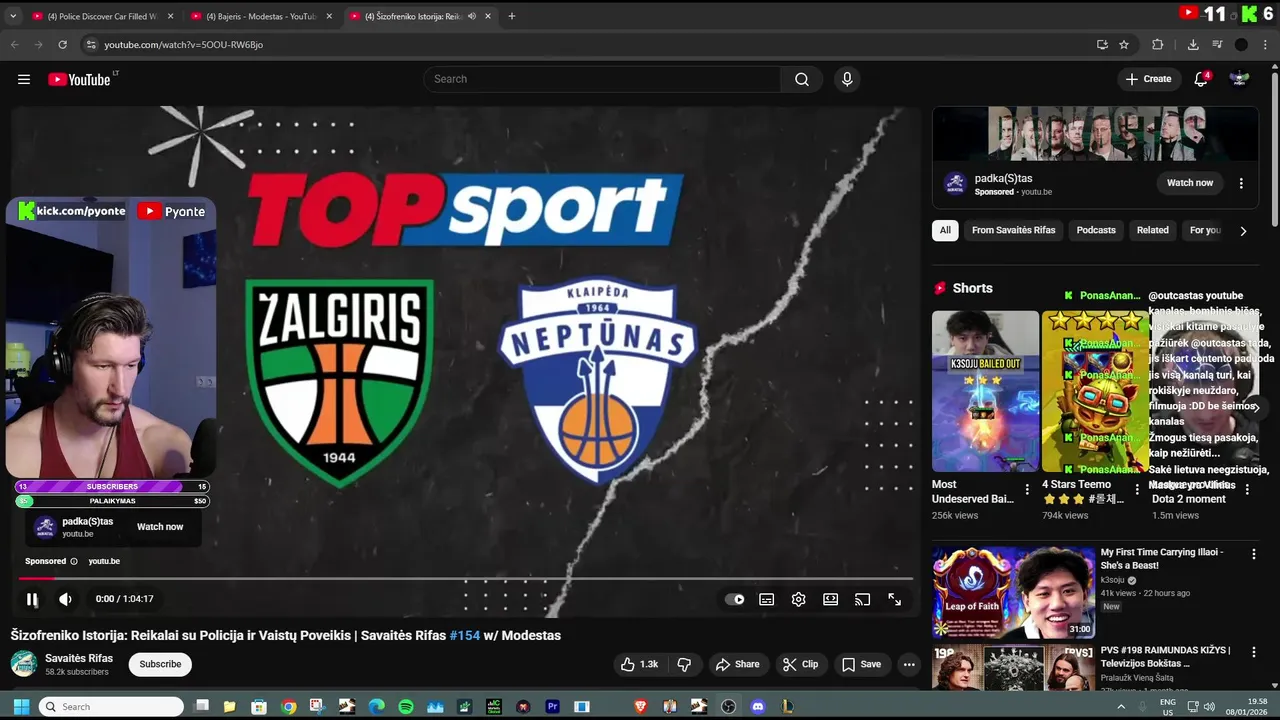Select the Related chip
This screenshot has width=1280, height=720.
pos(1152,230)
